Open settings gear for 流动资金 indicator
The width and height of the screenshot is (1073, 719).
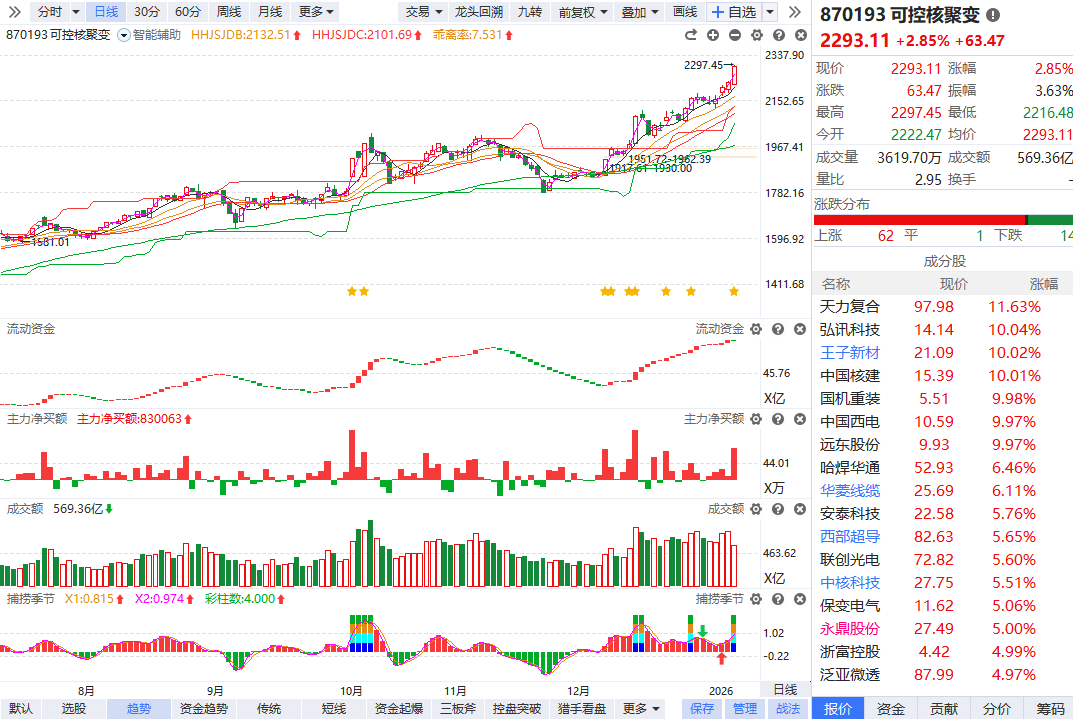(x=755, y=329)
